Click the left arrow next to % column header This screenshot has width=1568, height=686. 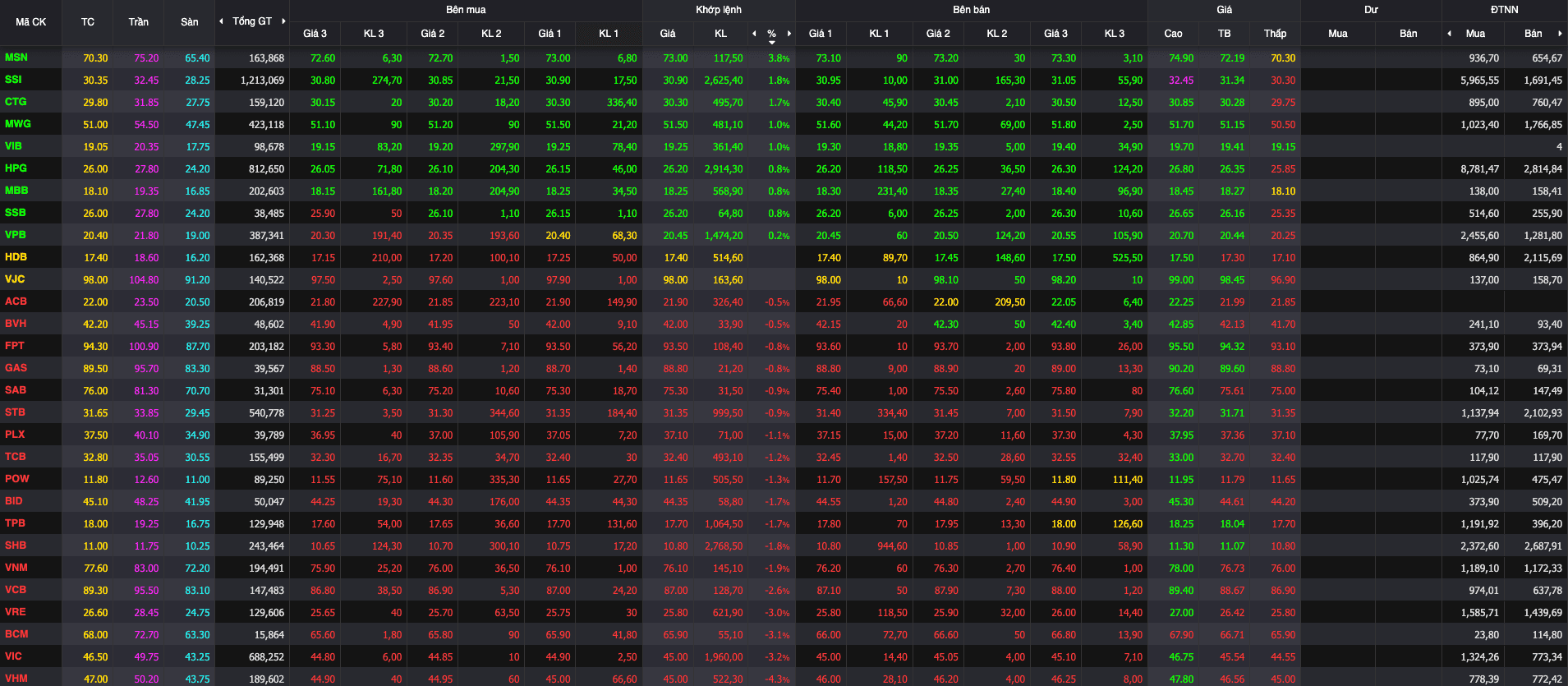754,34
